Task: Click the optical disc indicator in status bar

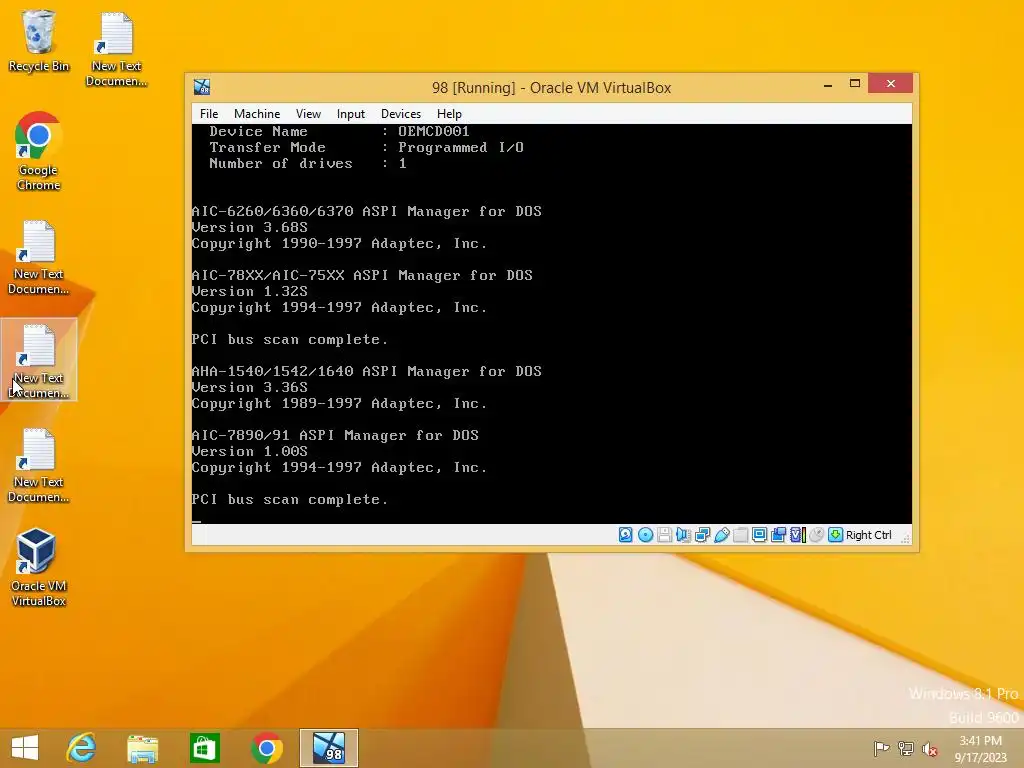Action: click(x=645, y=535)
